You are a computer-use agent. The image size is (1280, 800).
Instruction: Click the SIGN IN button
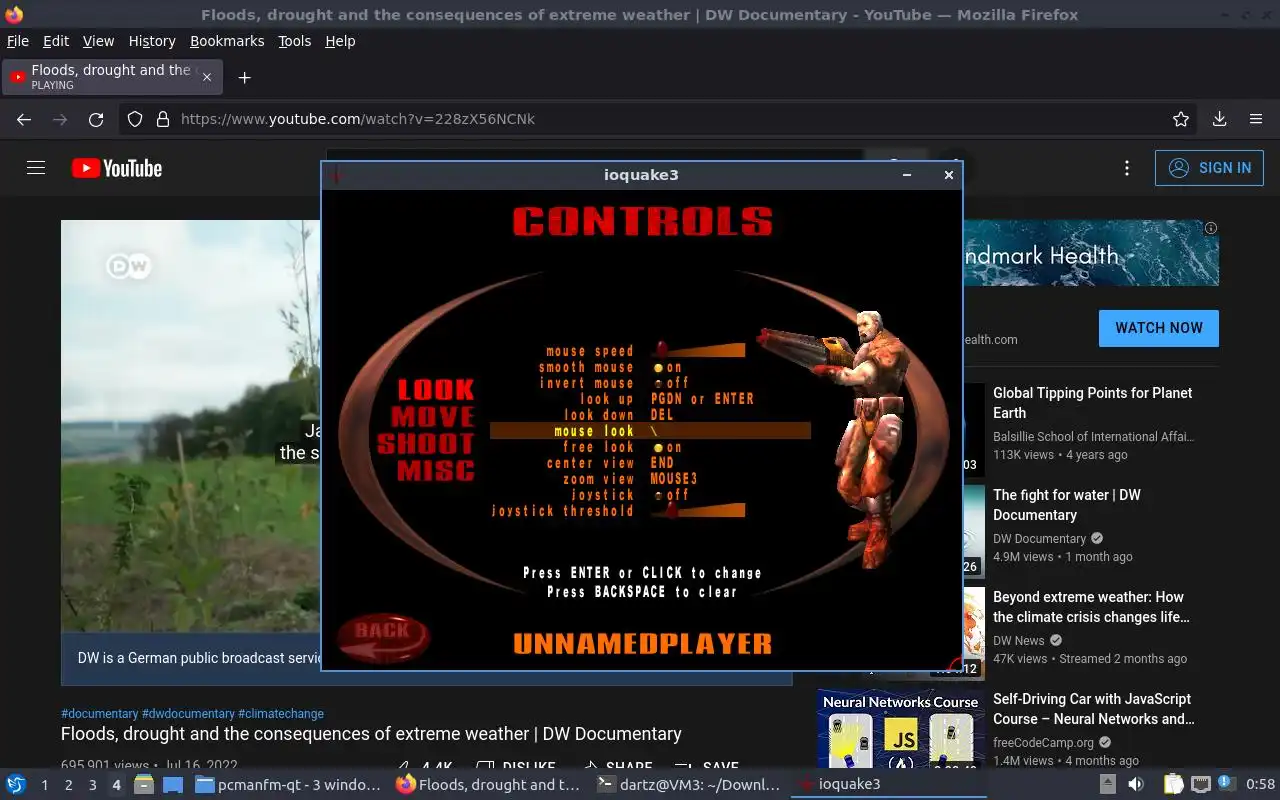[x=1209, y=168]
